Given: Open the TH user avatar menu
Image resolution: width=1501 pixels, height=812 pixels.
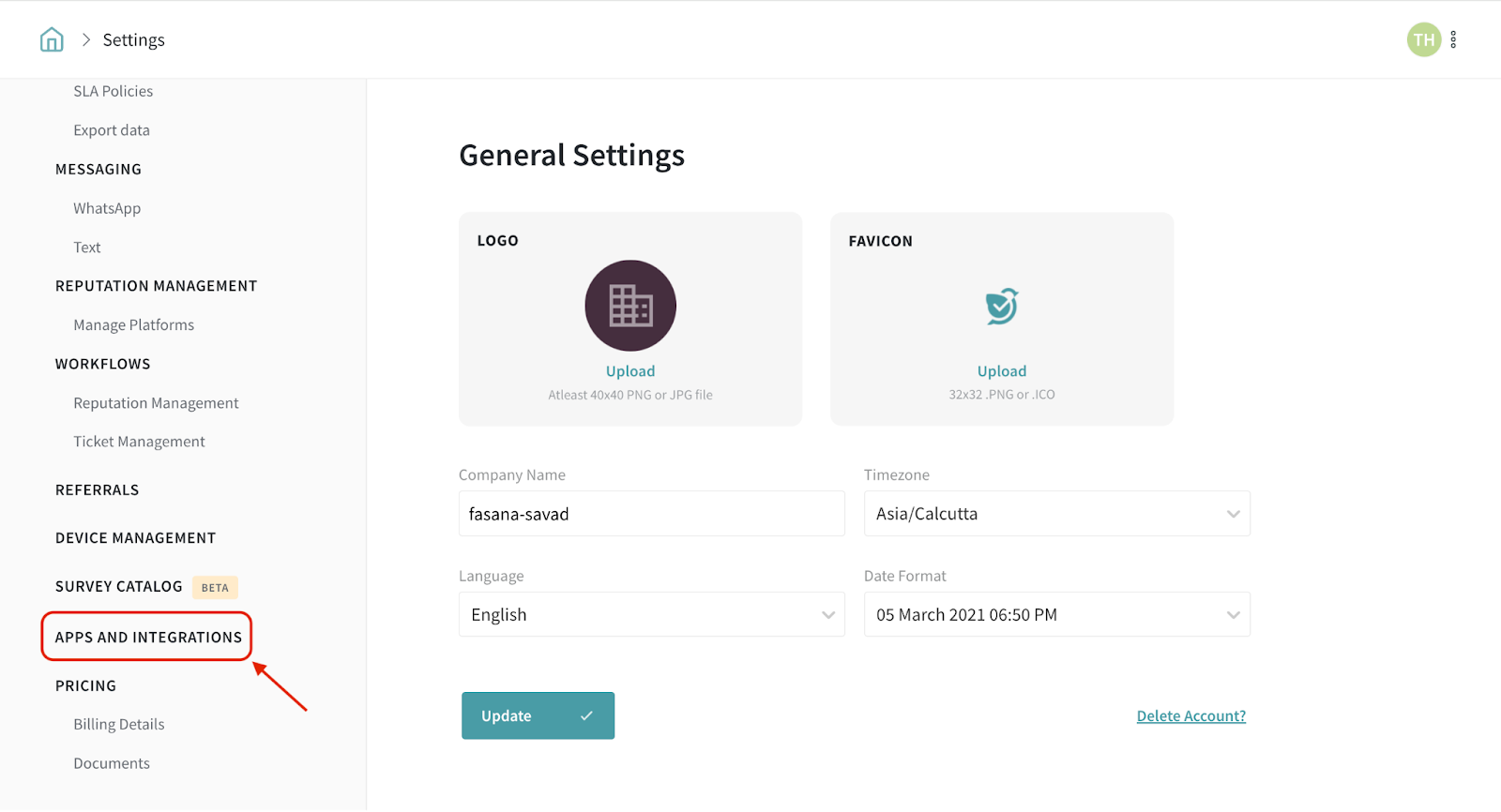Looking at the screenshot, I should point(1423,39).
